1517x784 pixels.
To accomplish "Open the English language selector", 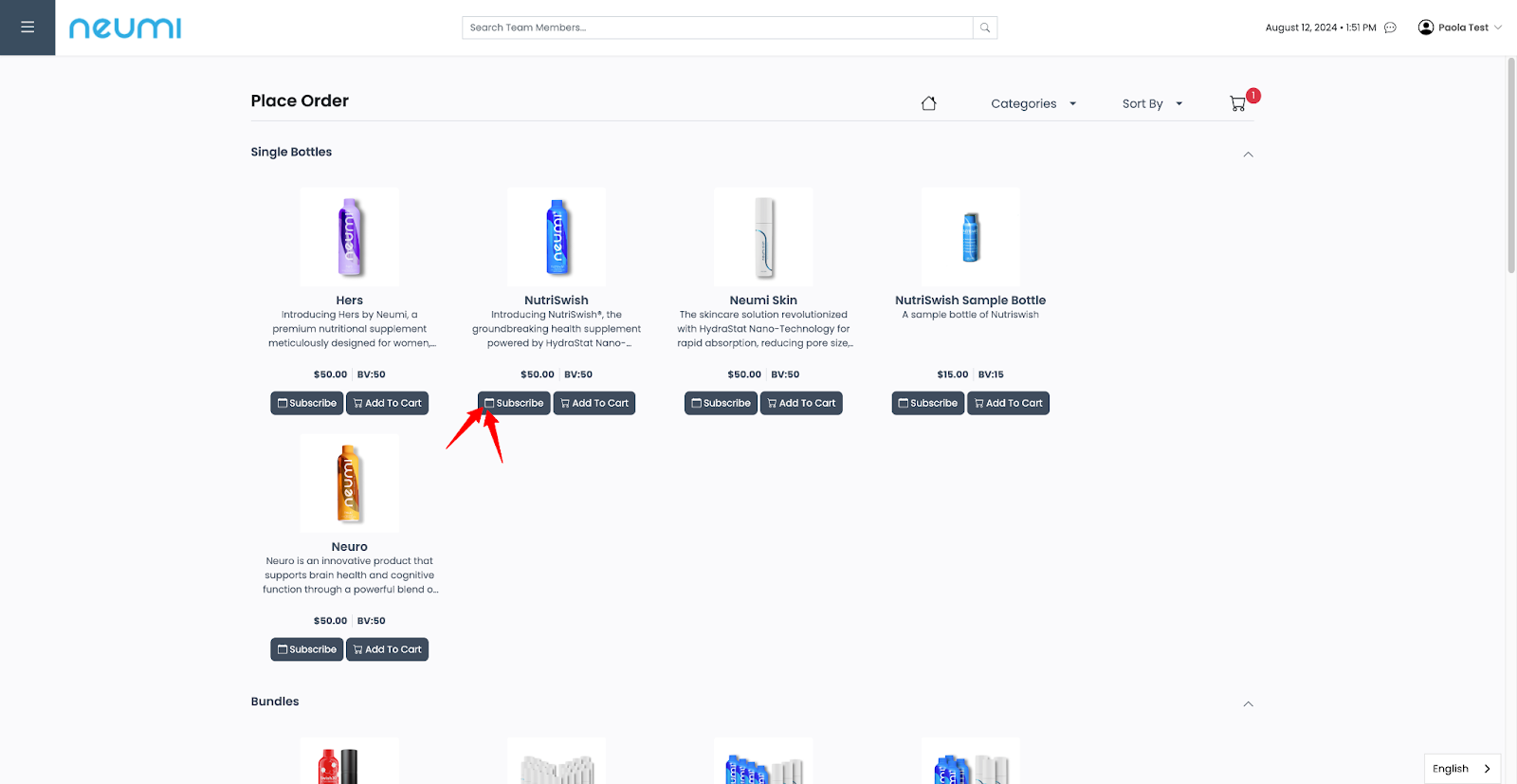I will (1461, 769).
